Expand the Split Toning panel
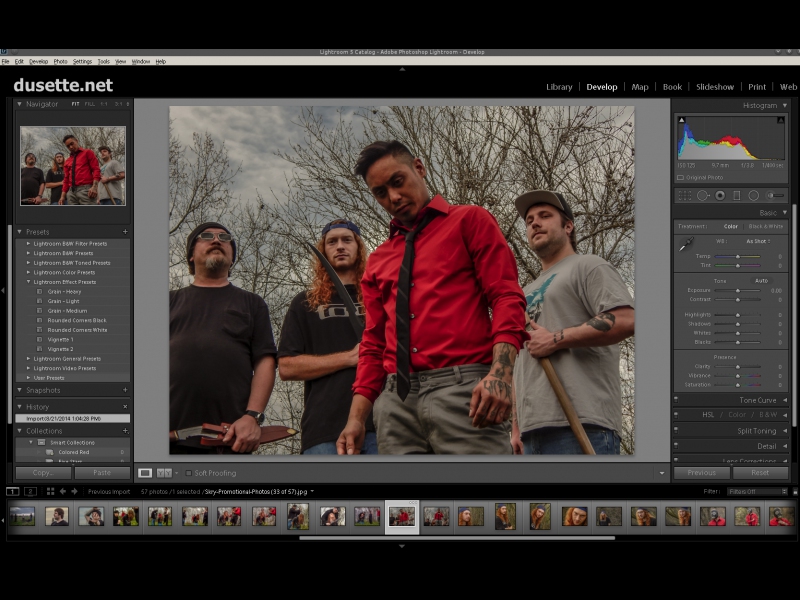This screenshot has height=600, width=800. 757,431
